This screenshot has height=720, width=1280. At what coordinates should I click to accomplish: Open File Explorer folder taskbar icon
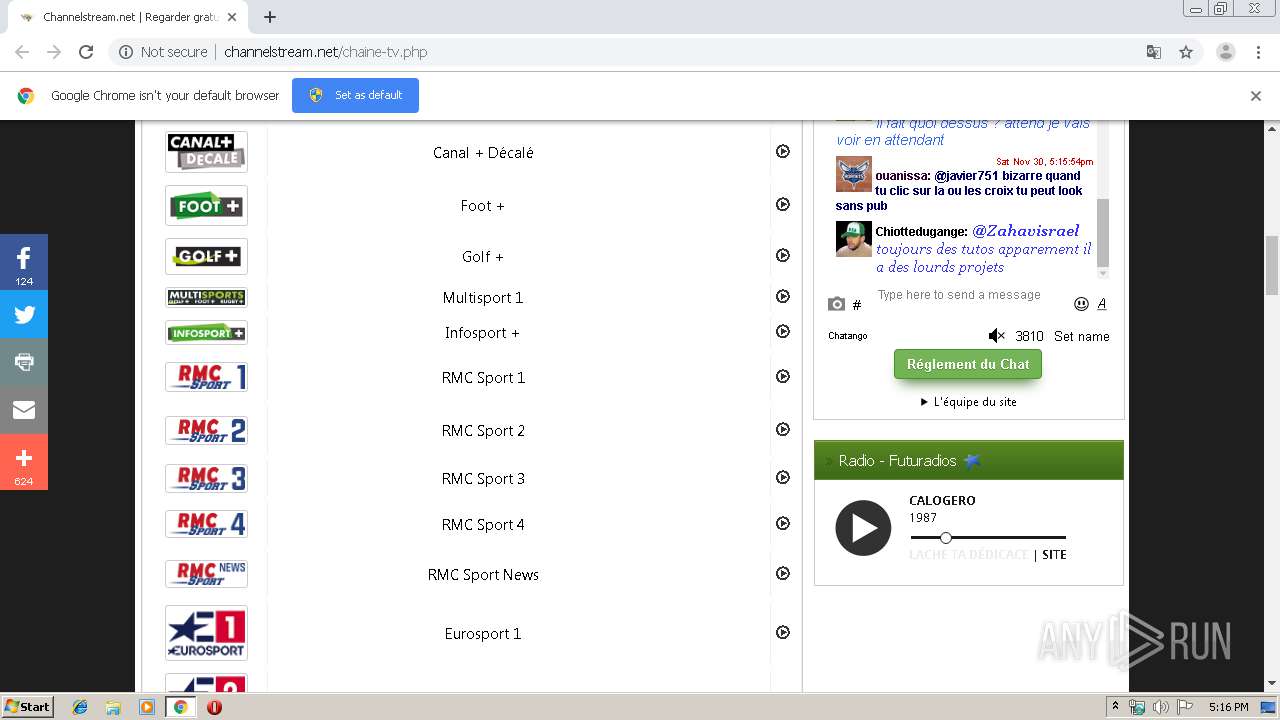point(113,707)
